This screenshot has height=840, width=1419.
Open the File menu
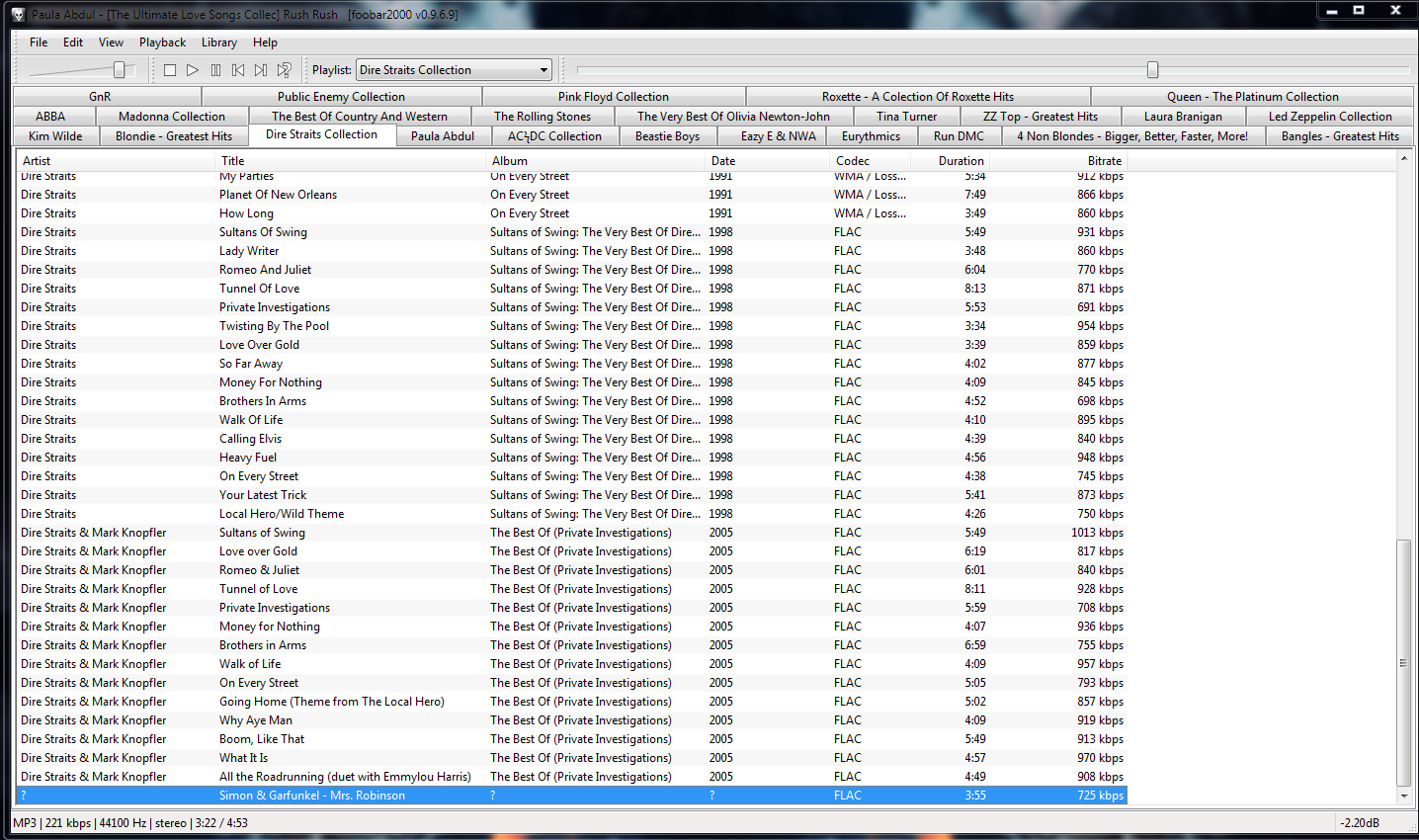(39, 42)
